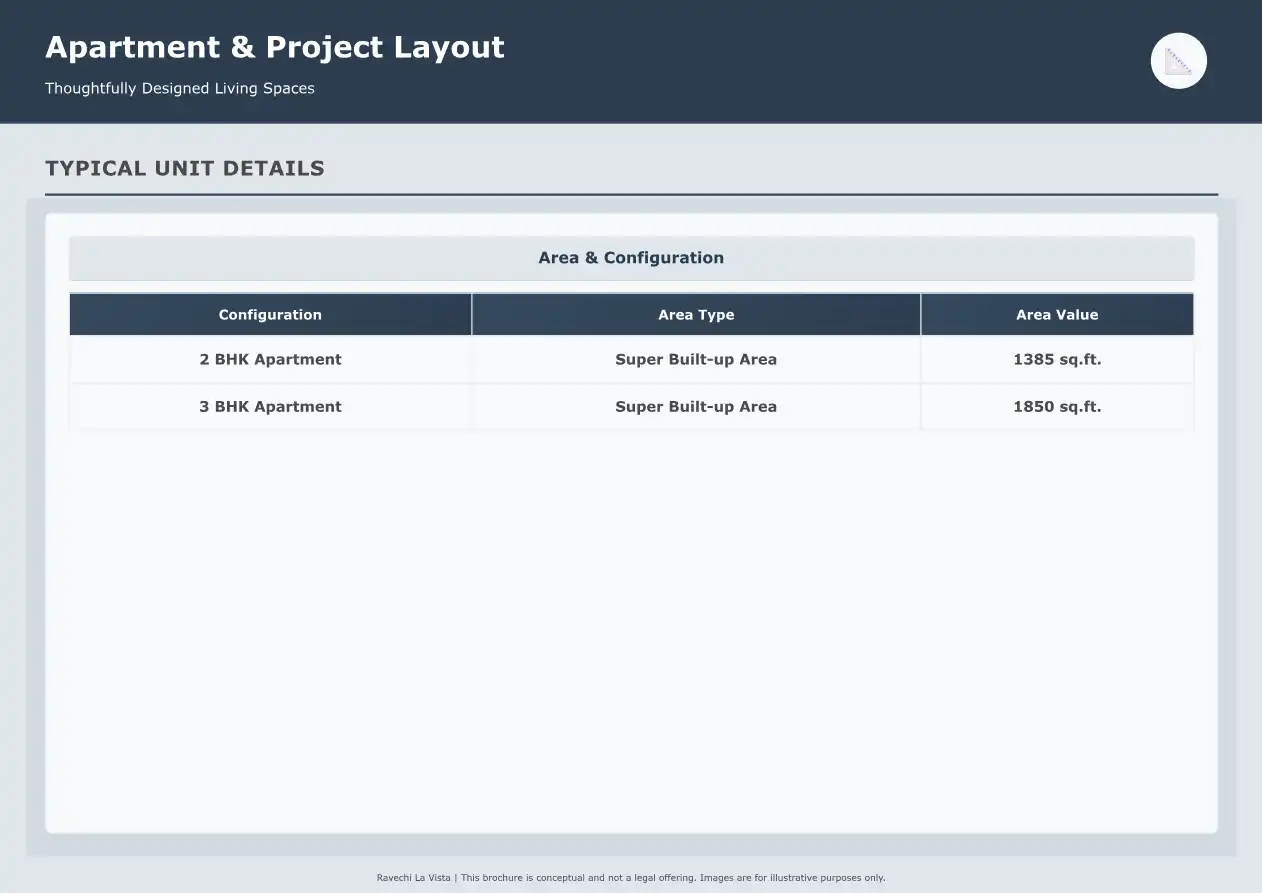Click the word Apartment in the page title

tap(133, 47)
